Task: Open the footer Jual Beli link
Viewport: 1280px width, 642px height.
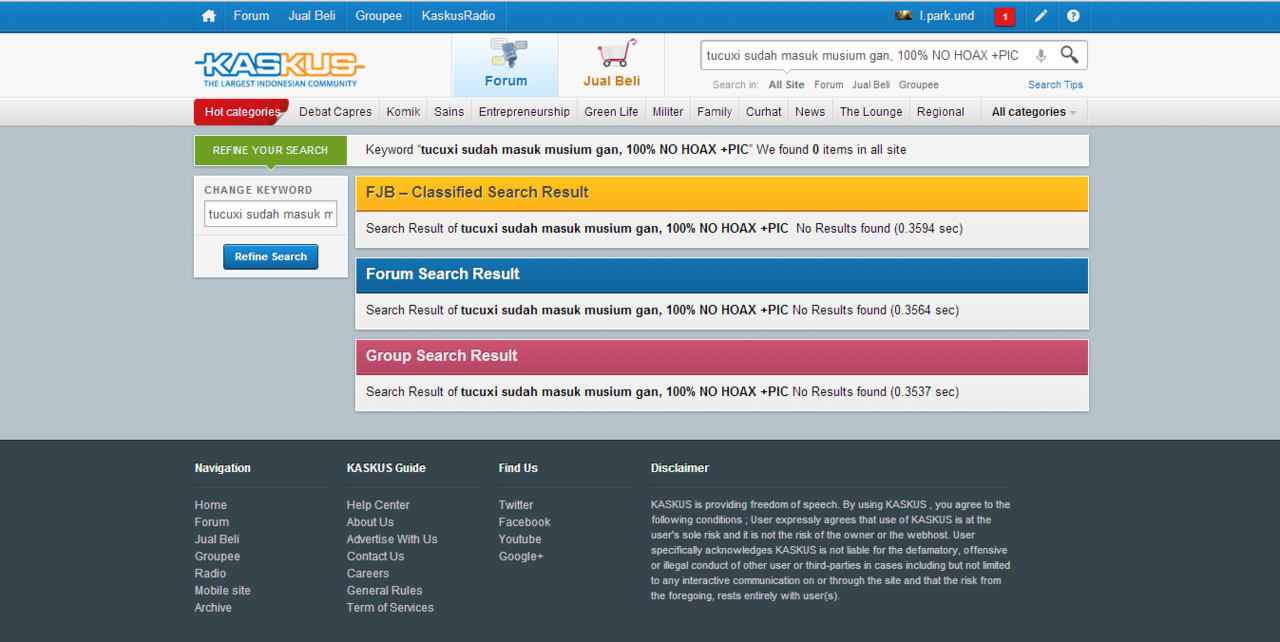Action: pos(217,539)
